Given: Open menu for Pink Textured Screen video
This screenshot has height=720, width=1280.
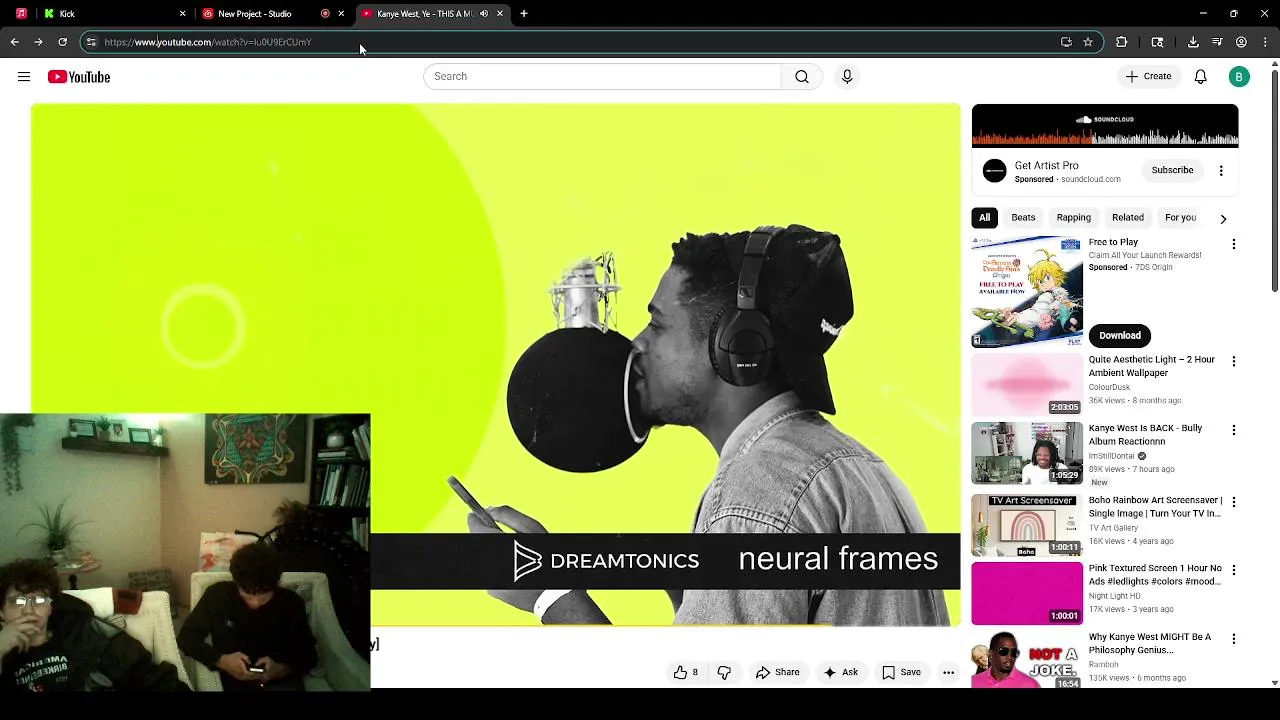Looking at the screenshot, I should pyautogui.click(x=1233, y=570).
